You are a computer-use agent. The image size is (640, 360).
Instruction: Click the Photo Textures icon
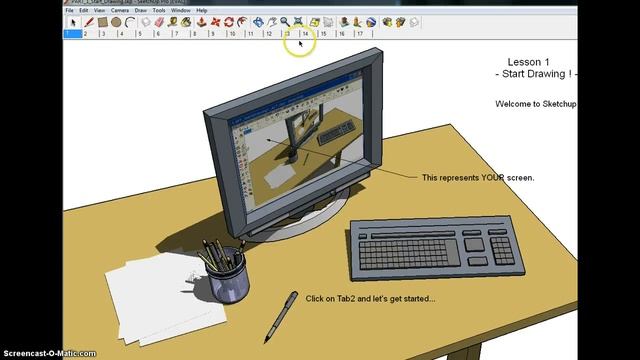point(357,22)
